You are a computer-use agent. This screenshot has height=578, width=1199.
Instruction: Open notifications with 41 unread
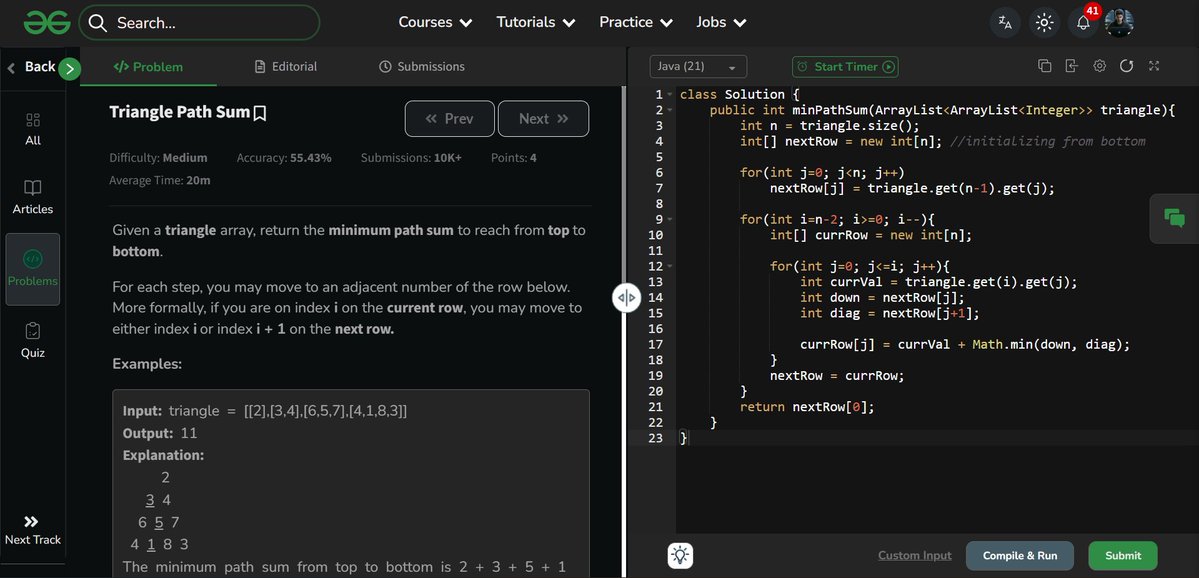pos(1083,21)
